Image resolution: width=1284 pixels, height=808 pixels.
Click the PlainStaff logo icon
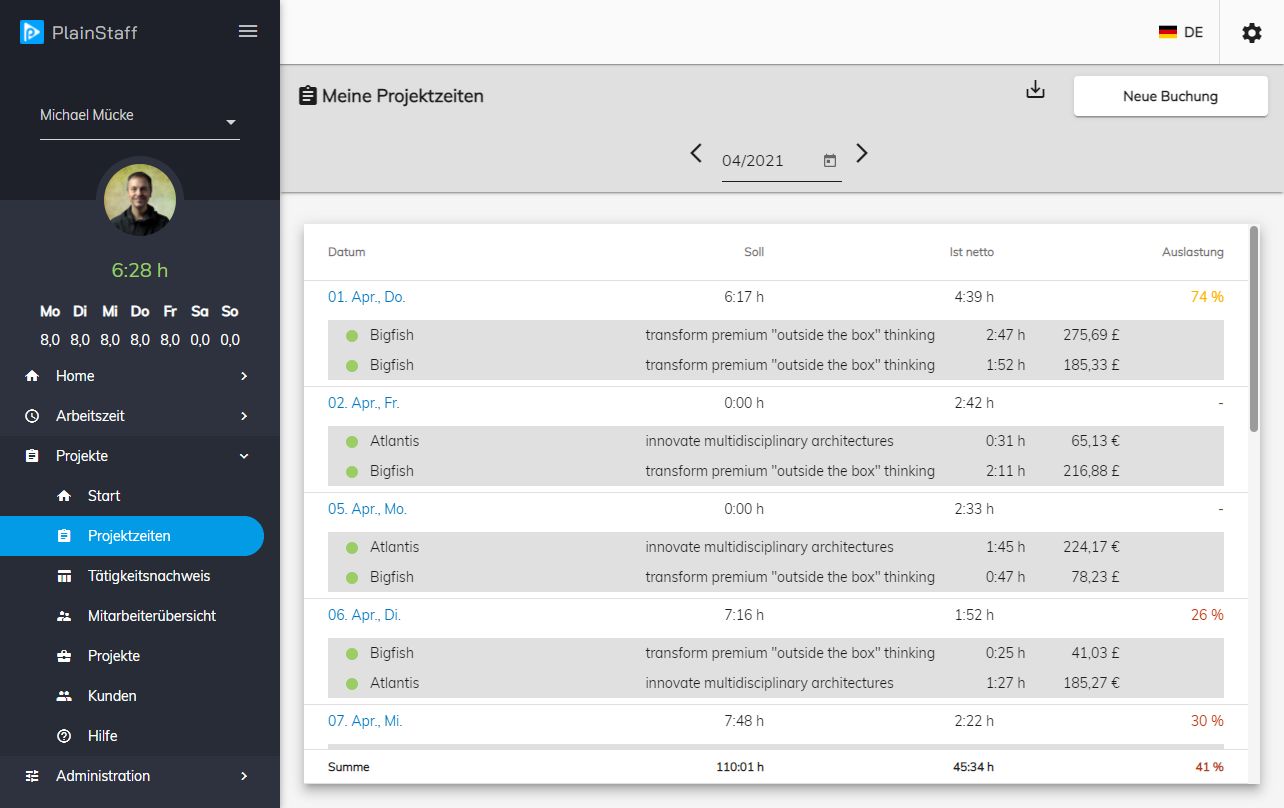coord(32,32)
